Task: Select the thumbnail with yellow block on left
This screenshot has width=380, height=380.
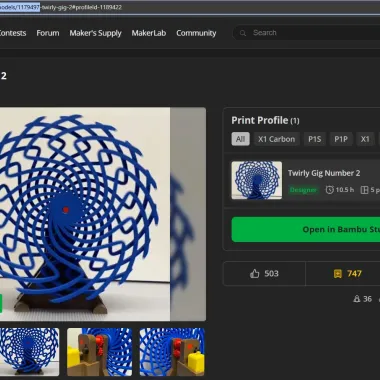Action: pos(99,352)
